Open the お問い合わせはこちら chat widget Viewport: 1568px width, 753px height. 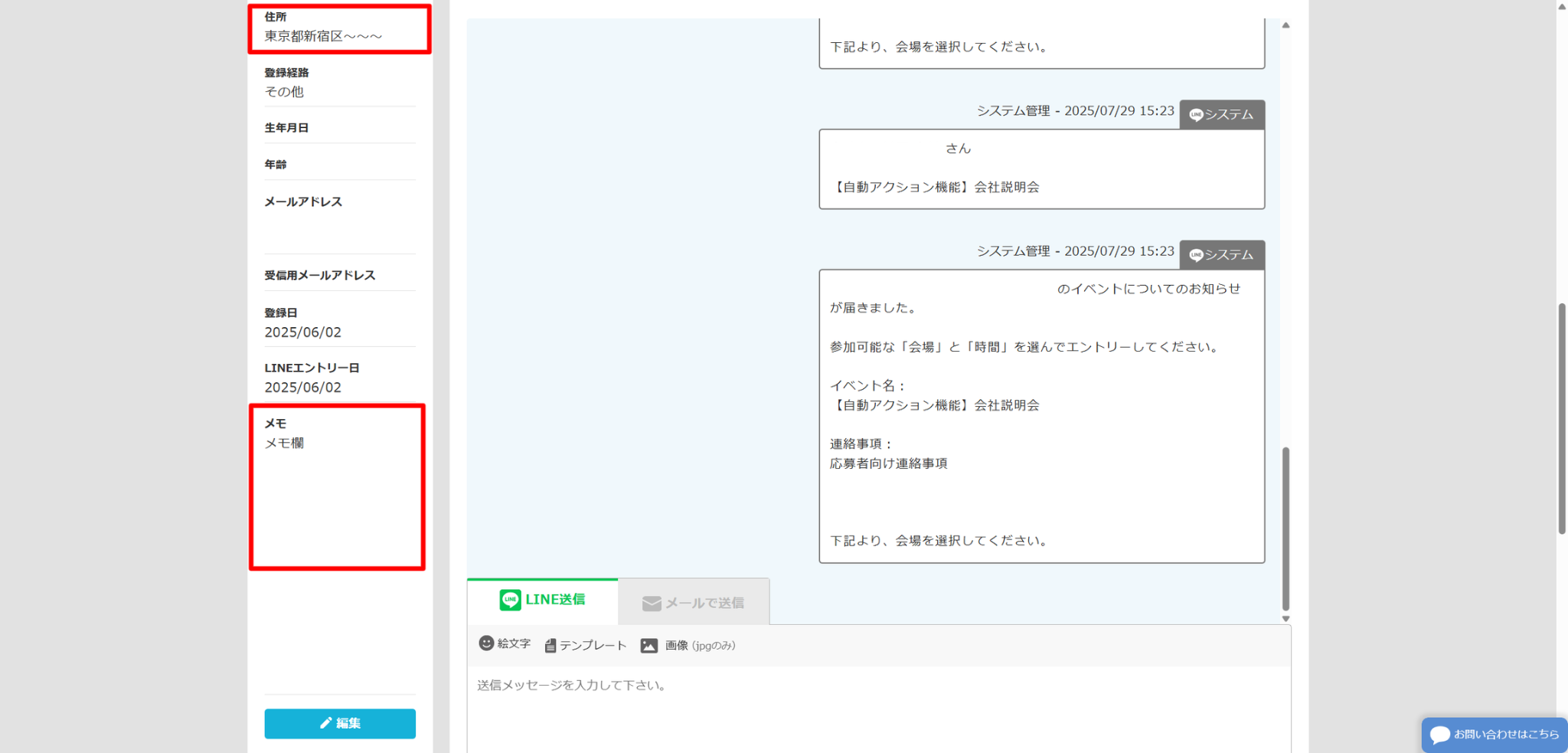point(1494,735)
